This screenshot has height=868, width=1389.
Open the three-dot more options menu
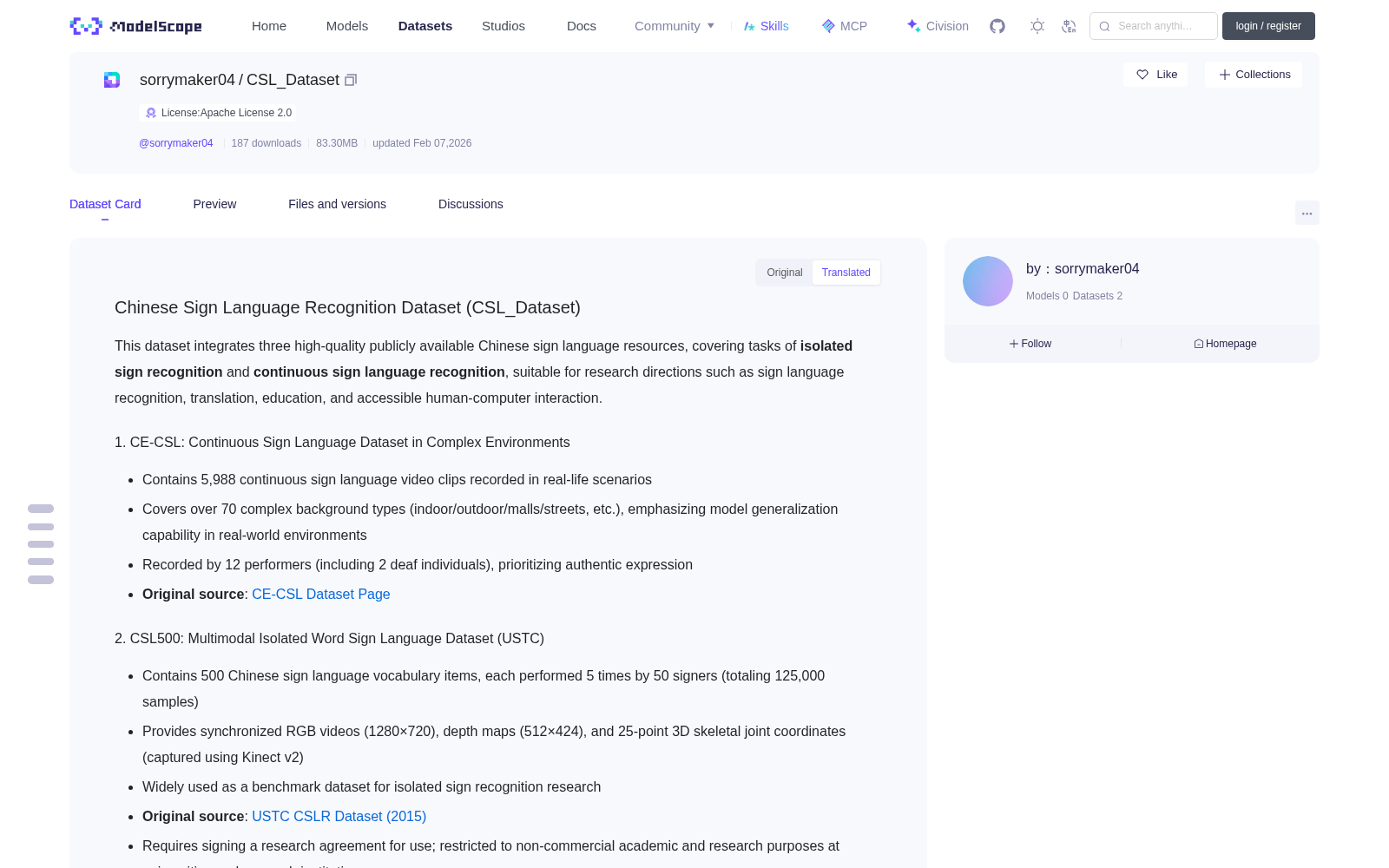(x=1307, y=213)
